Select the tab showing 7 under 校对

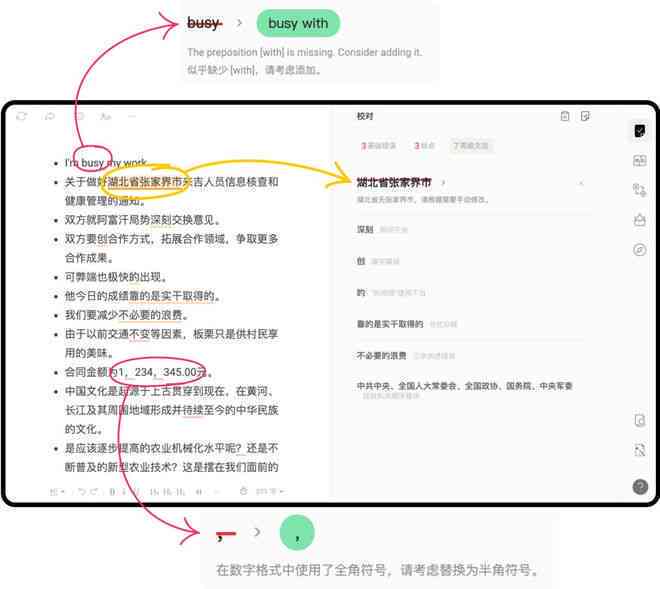point(470,146)
